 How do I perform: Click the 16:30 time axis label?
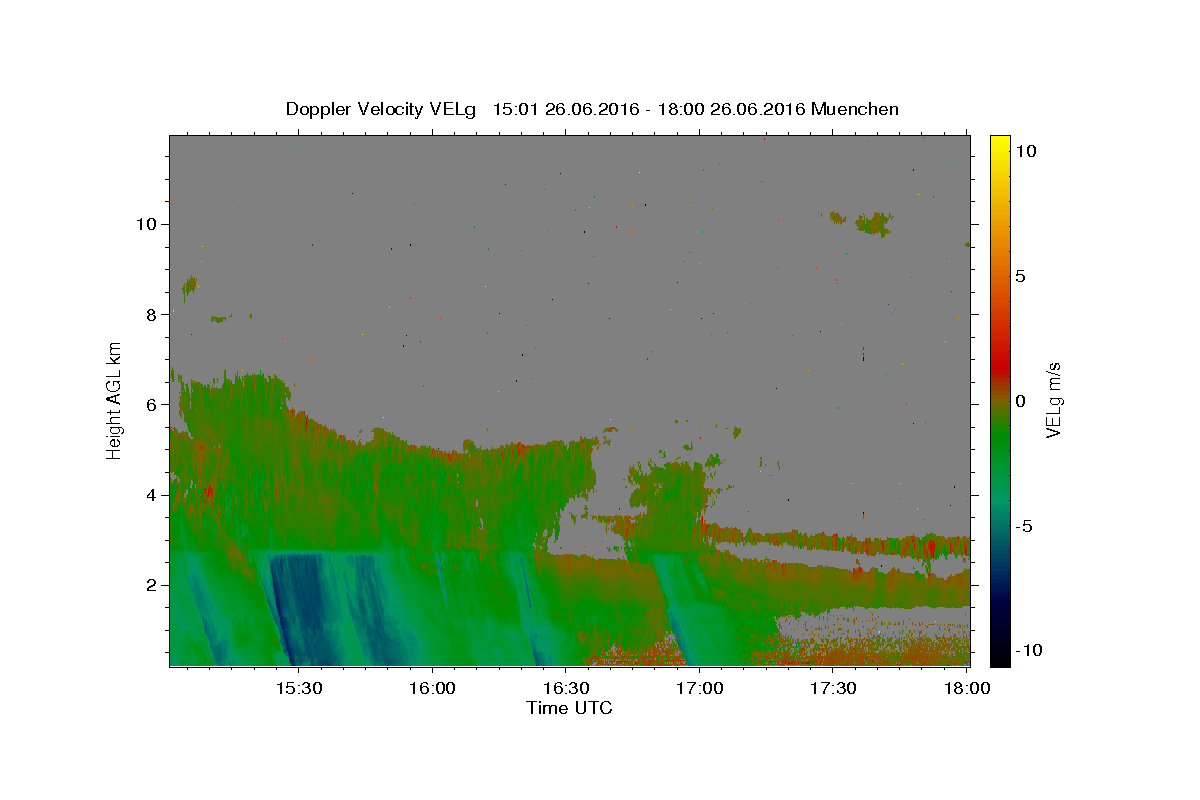565,689
